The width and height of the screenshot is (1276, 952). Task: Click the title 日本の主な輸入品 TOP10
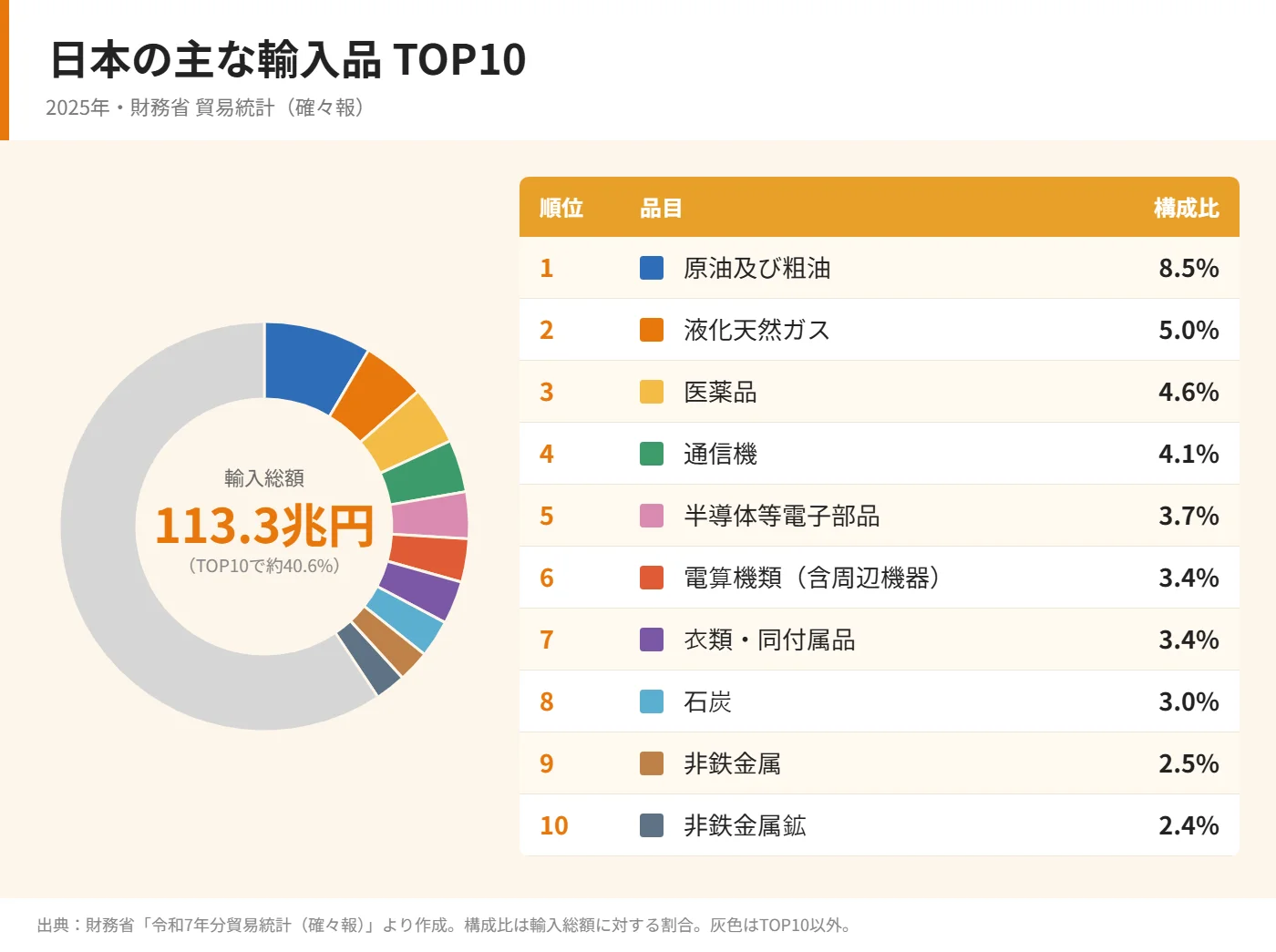(x=288, y=59)
